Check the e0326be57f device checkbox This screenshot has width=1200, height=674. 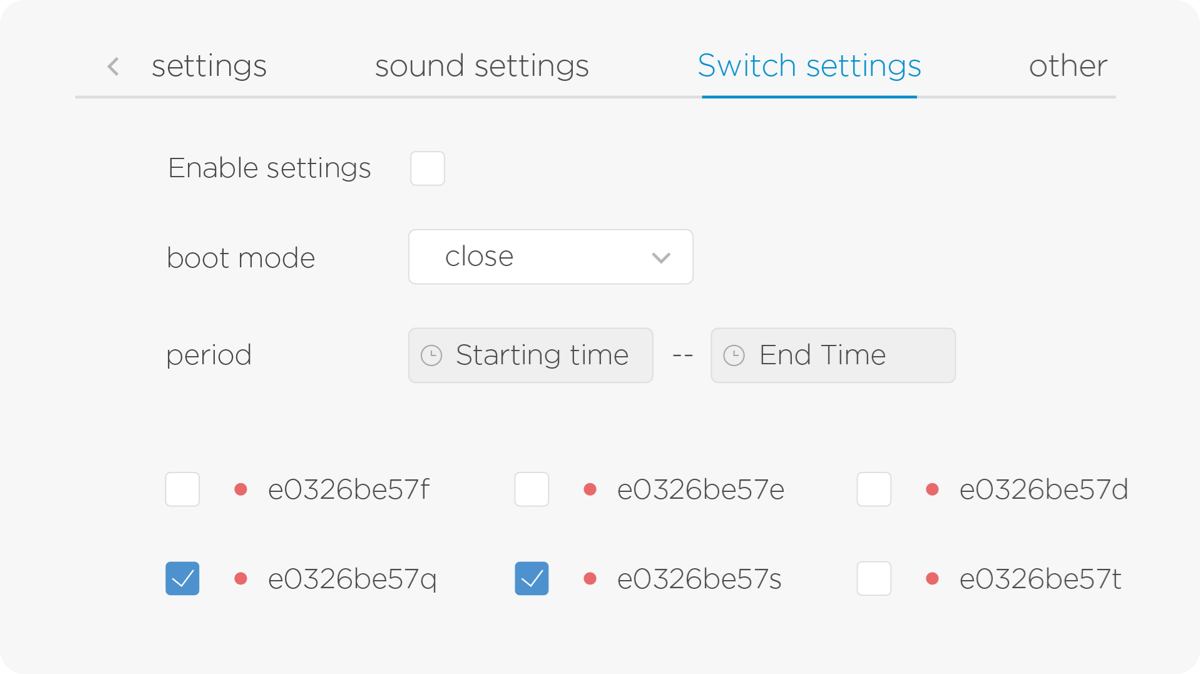[x=182, y=490]
